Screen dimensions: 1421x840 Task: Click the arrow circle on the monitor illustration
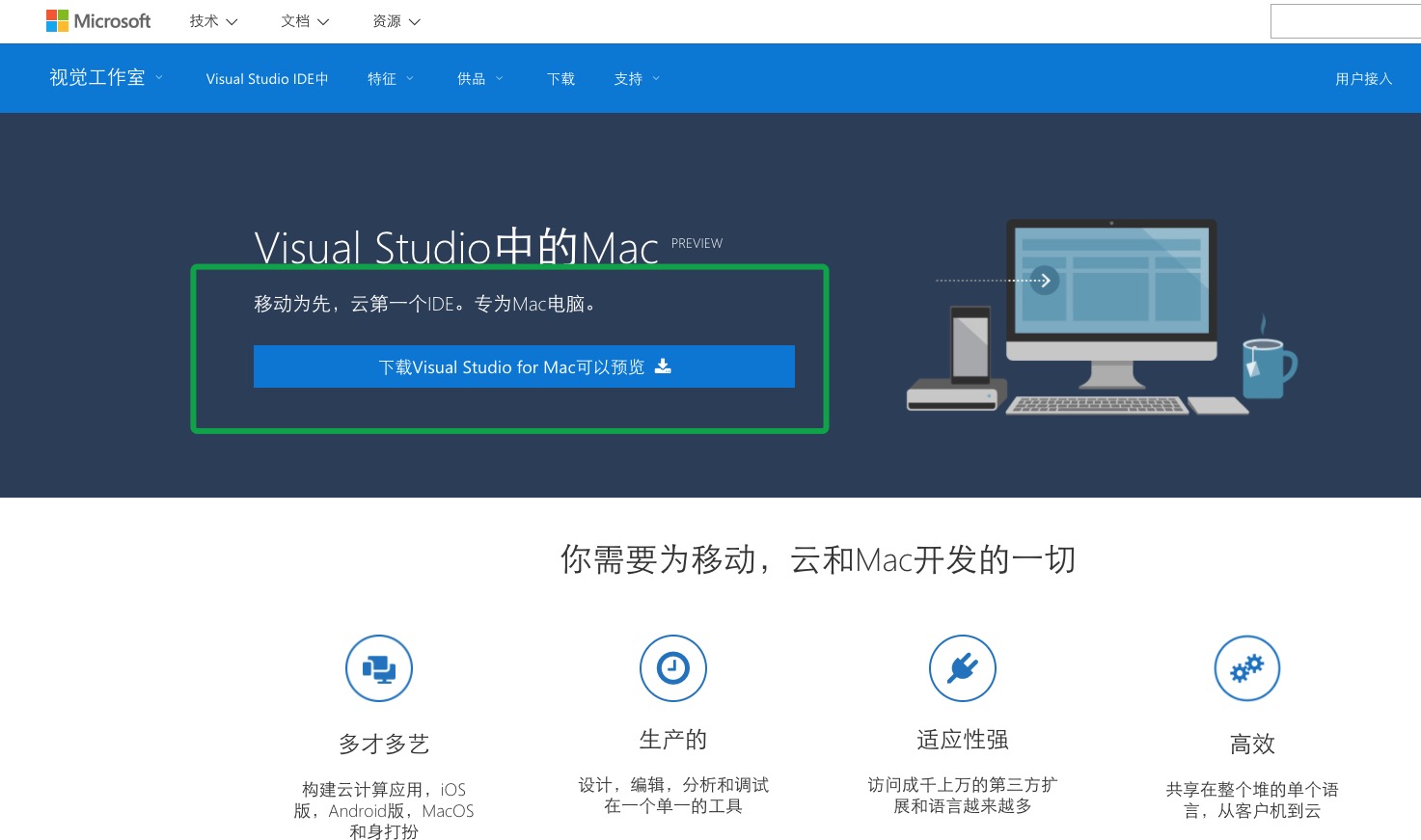pyautogui.click(x=1045, y=281)
